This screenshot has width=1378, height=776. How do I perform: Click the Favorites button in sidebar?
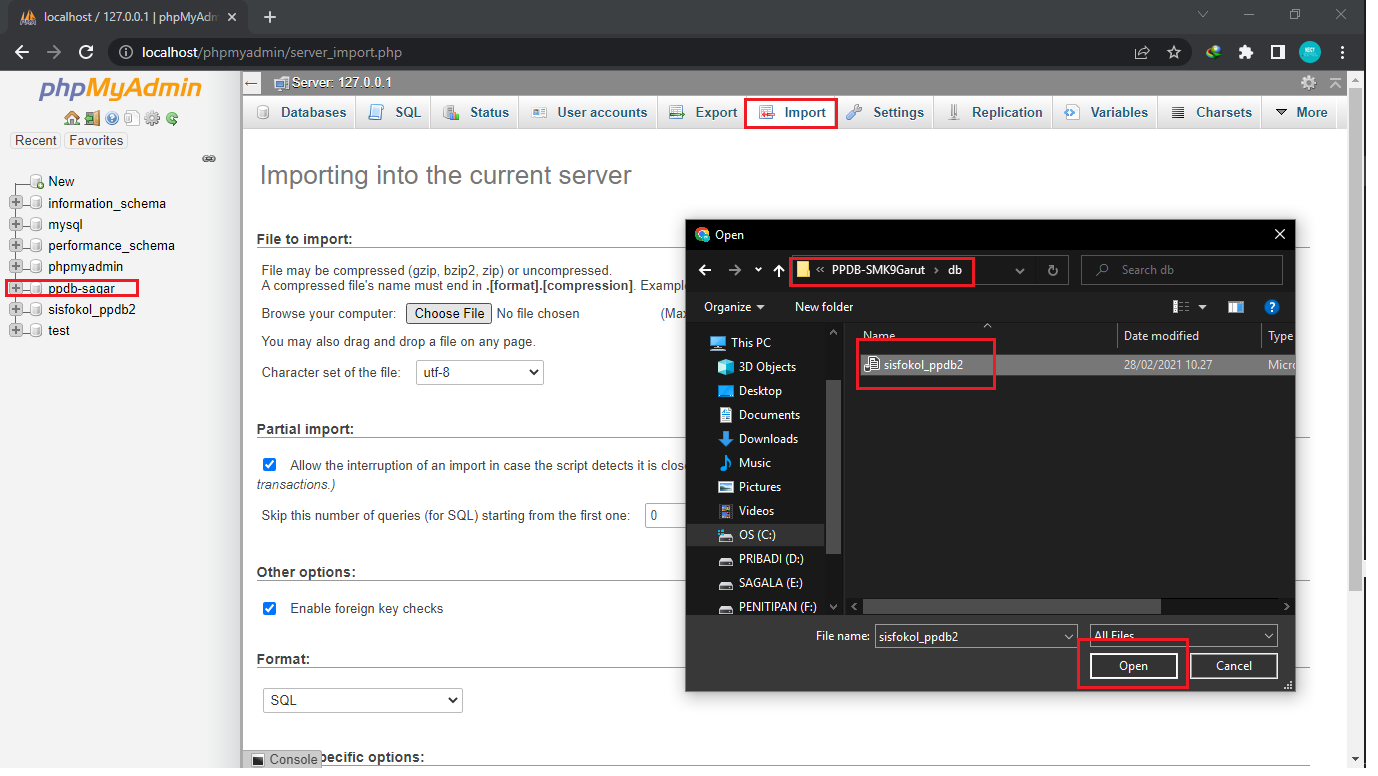tap(96, 141)
